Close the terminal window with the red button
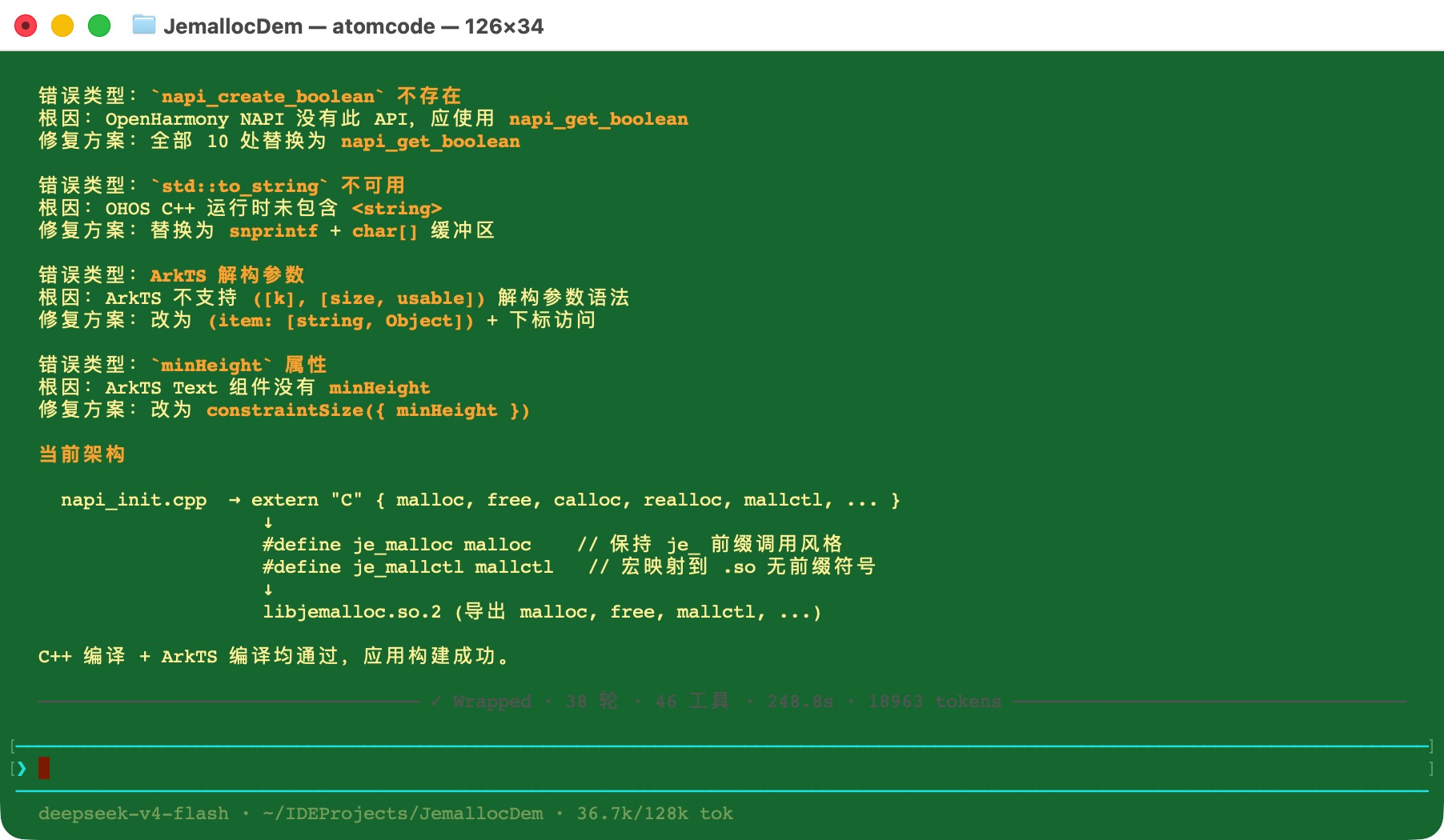The image size is (1444, 840). click(26, 26)
